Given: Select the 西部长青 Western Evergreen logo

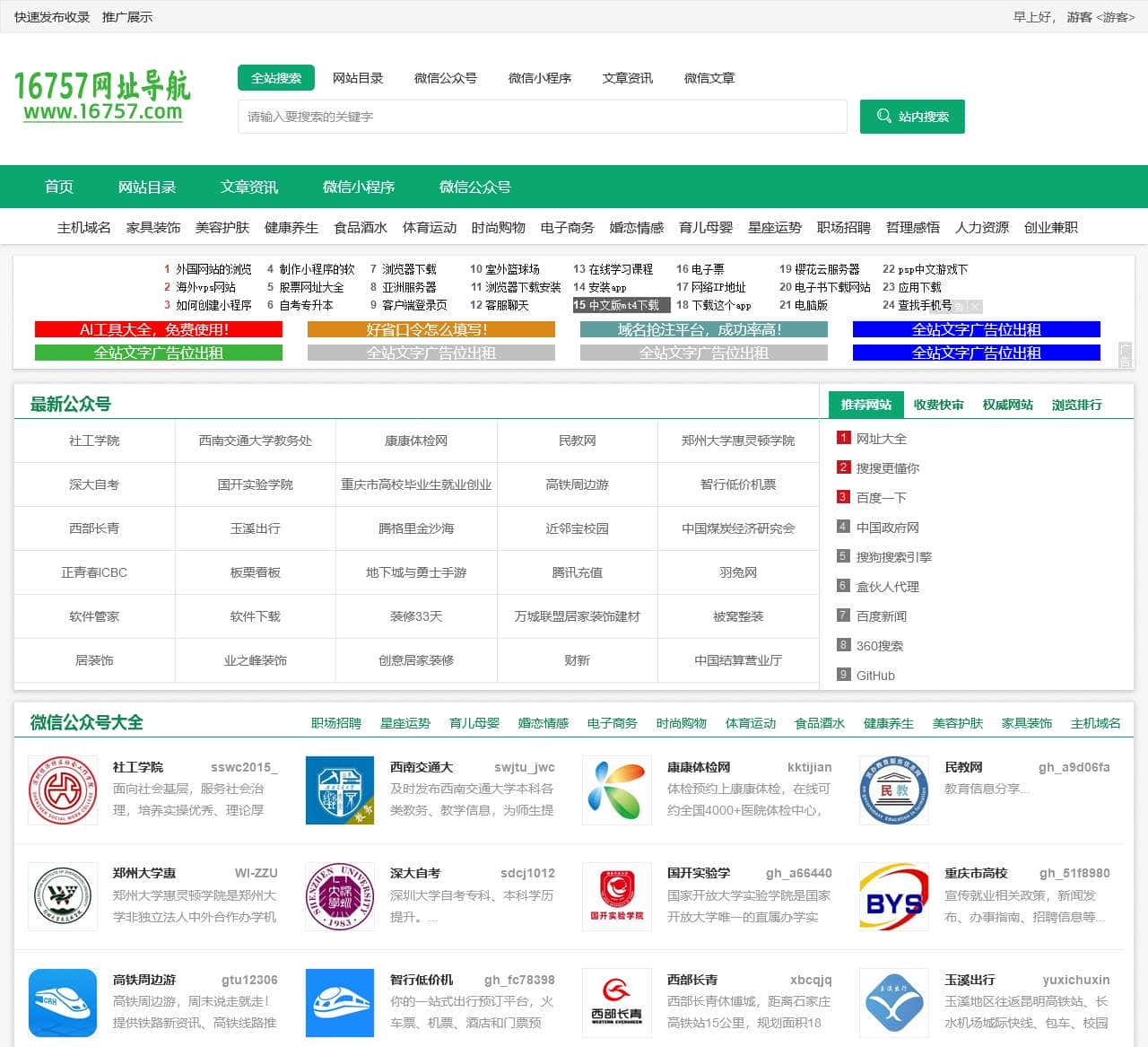Looking at the screenshot, I should [616, 1003].
